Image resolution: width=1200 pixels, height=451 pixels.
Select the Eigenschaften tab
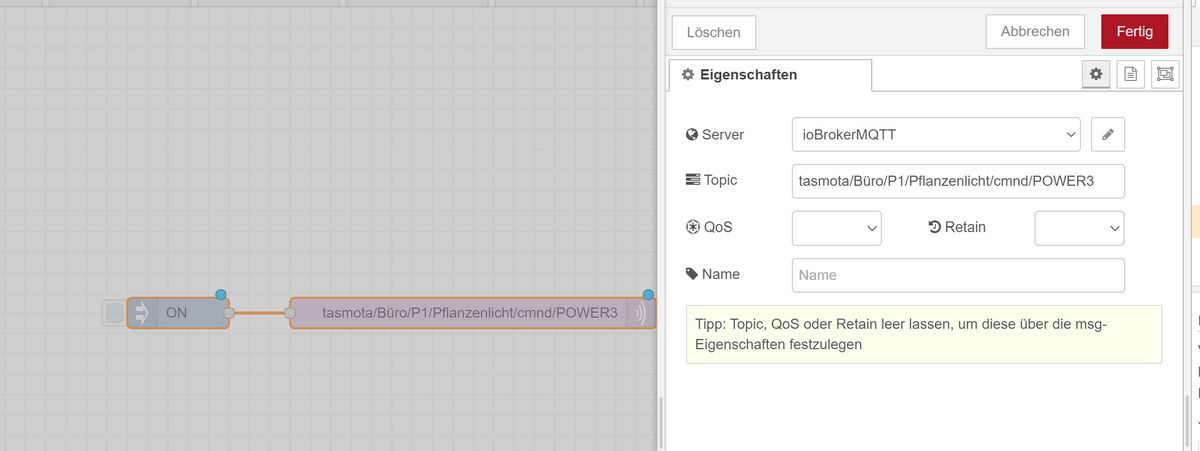[770, 75]
